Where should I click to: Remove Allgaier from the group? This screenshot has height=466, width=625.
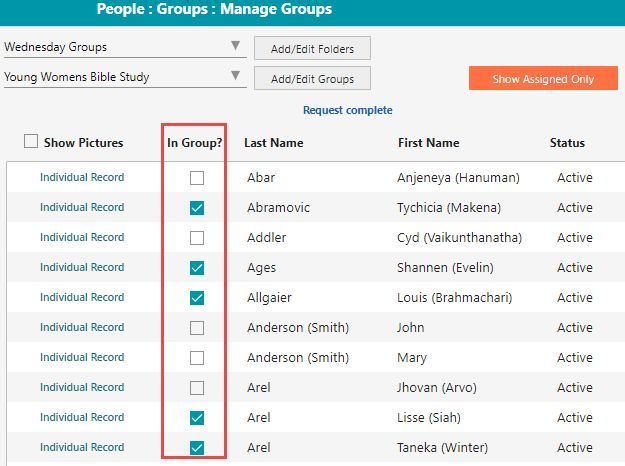pos(197,298)
